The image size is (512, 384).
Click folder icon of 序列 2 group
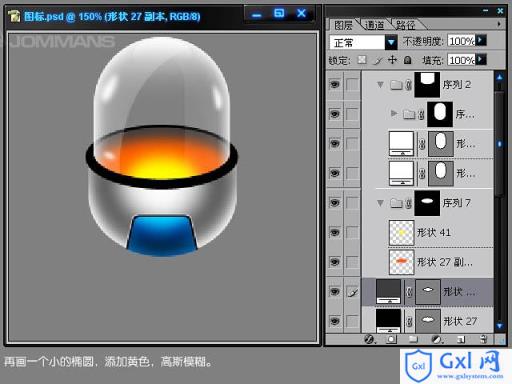[396, 85]
